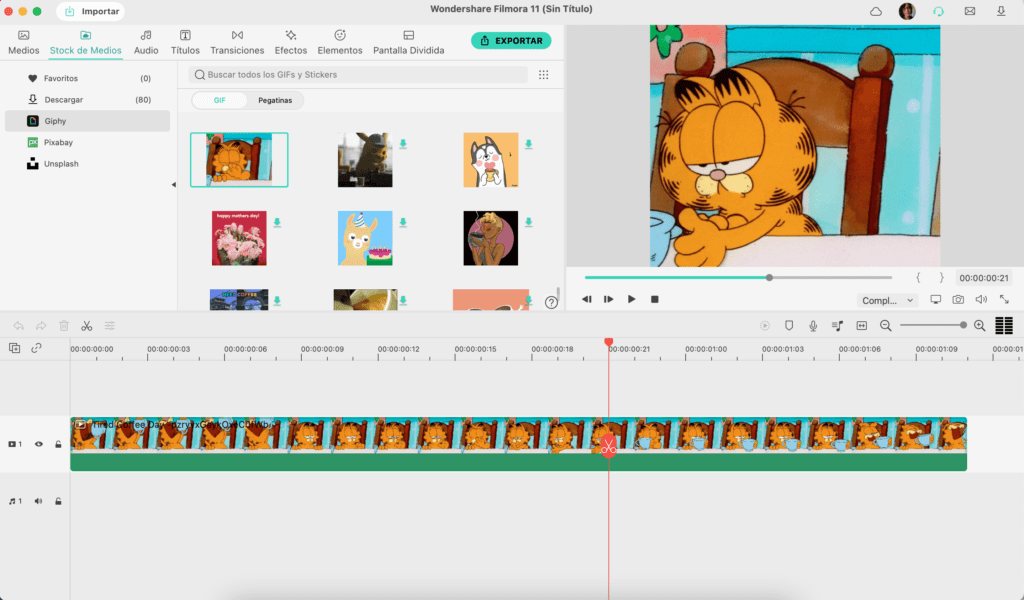Select Pixabay stock source
1024x600 pixels.
pos(88,142)
